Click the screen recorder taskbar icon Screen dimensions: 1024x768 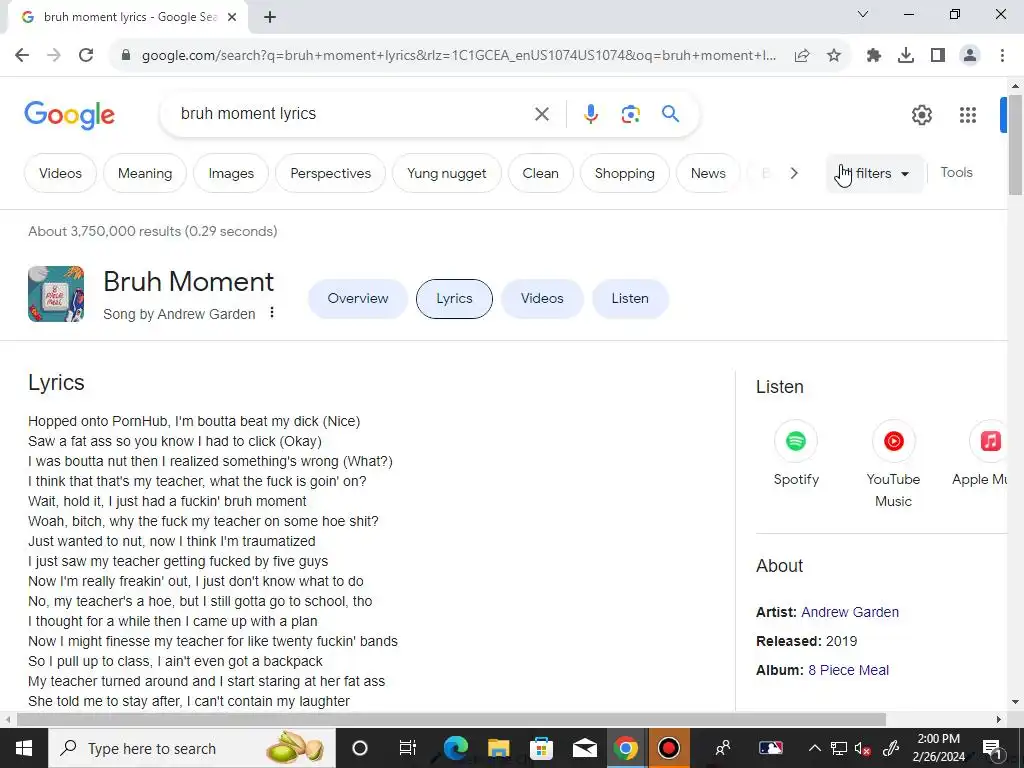[668, 748]
